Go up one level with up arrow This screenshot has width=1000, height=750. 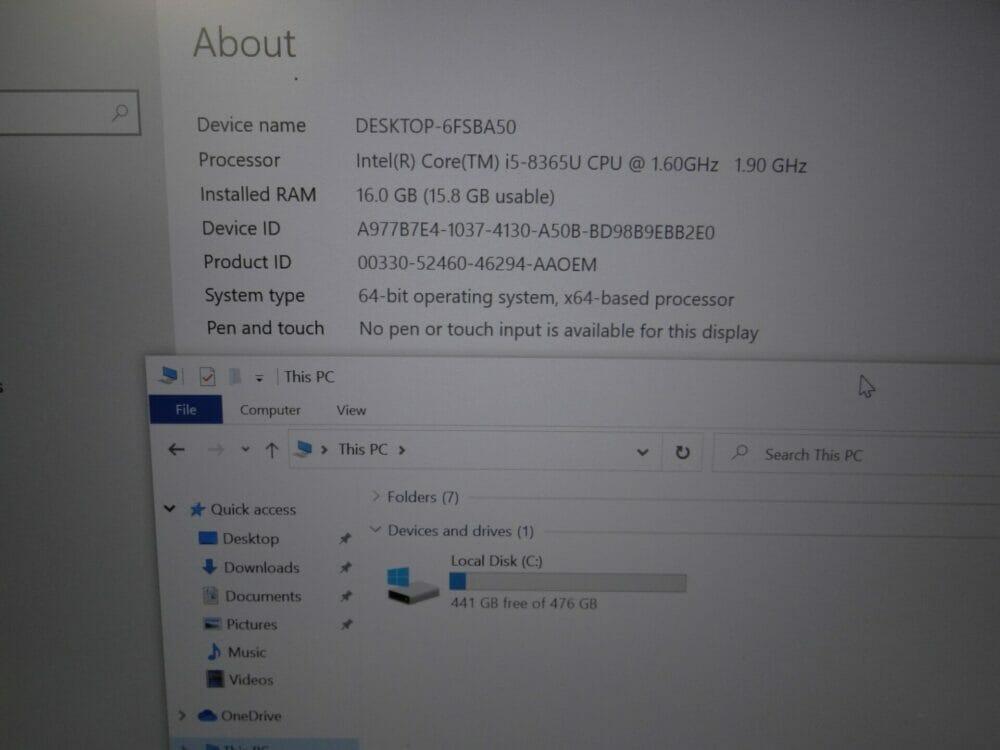coord(272,451)
